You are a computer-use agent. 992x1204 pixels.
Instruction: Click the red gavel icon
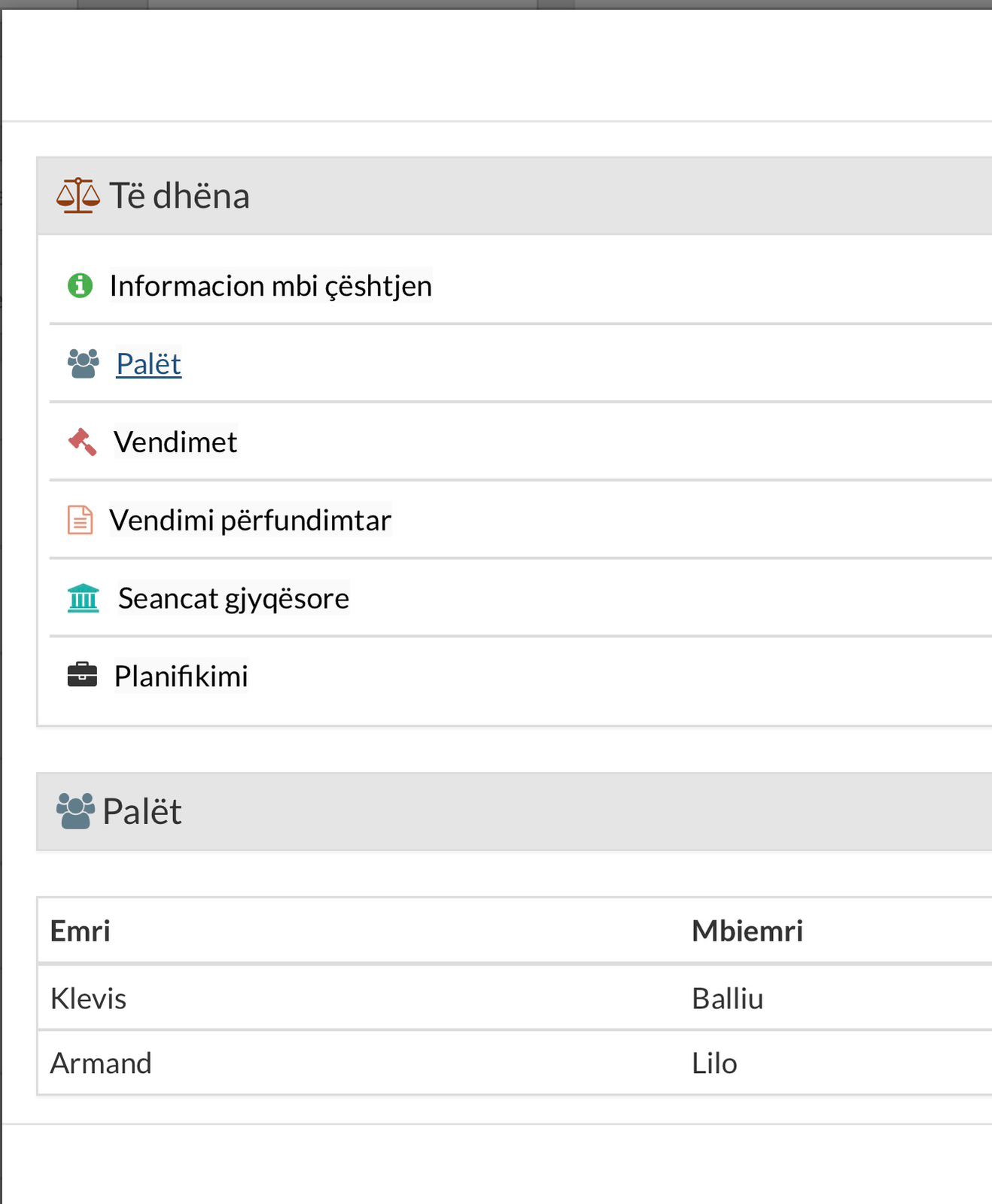(83, 442)
